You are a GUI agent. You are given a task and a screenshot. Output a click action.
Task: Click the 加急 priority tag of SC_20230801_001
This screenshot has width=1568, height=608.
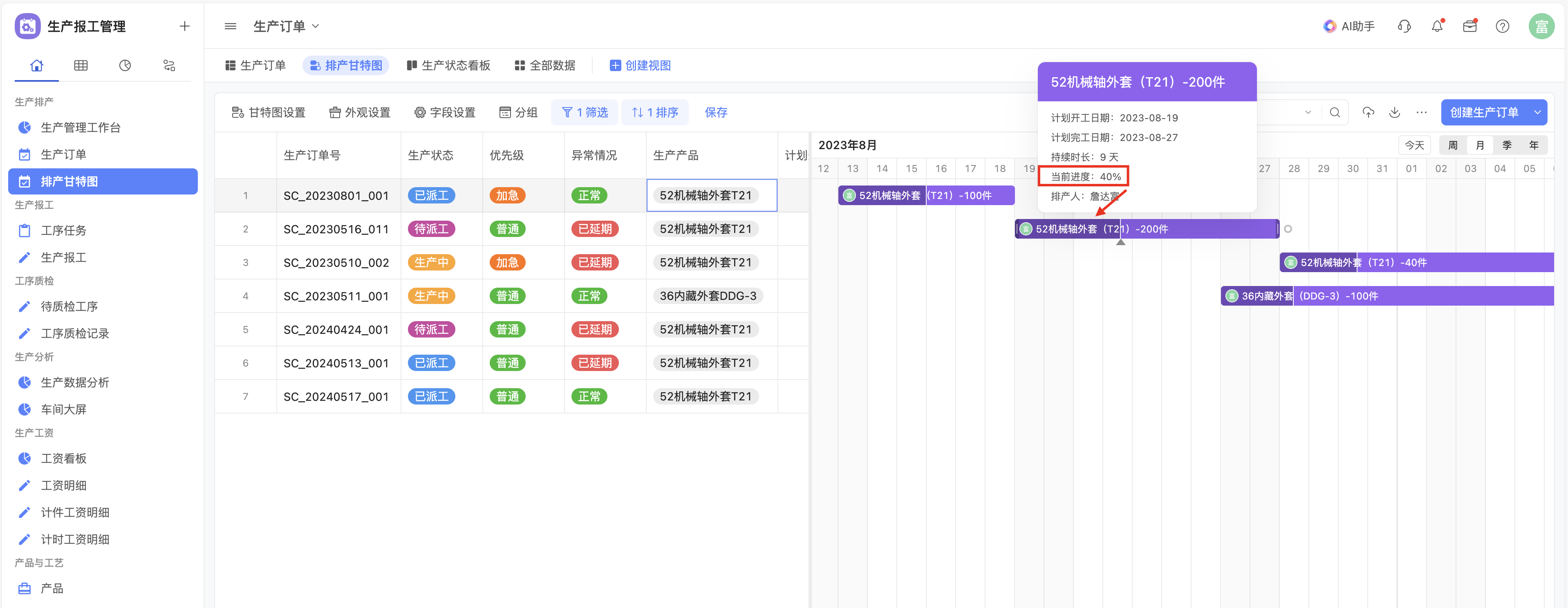pos(507,195)
